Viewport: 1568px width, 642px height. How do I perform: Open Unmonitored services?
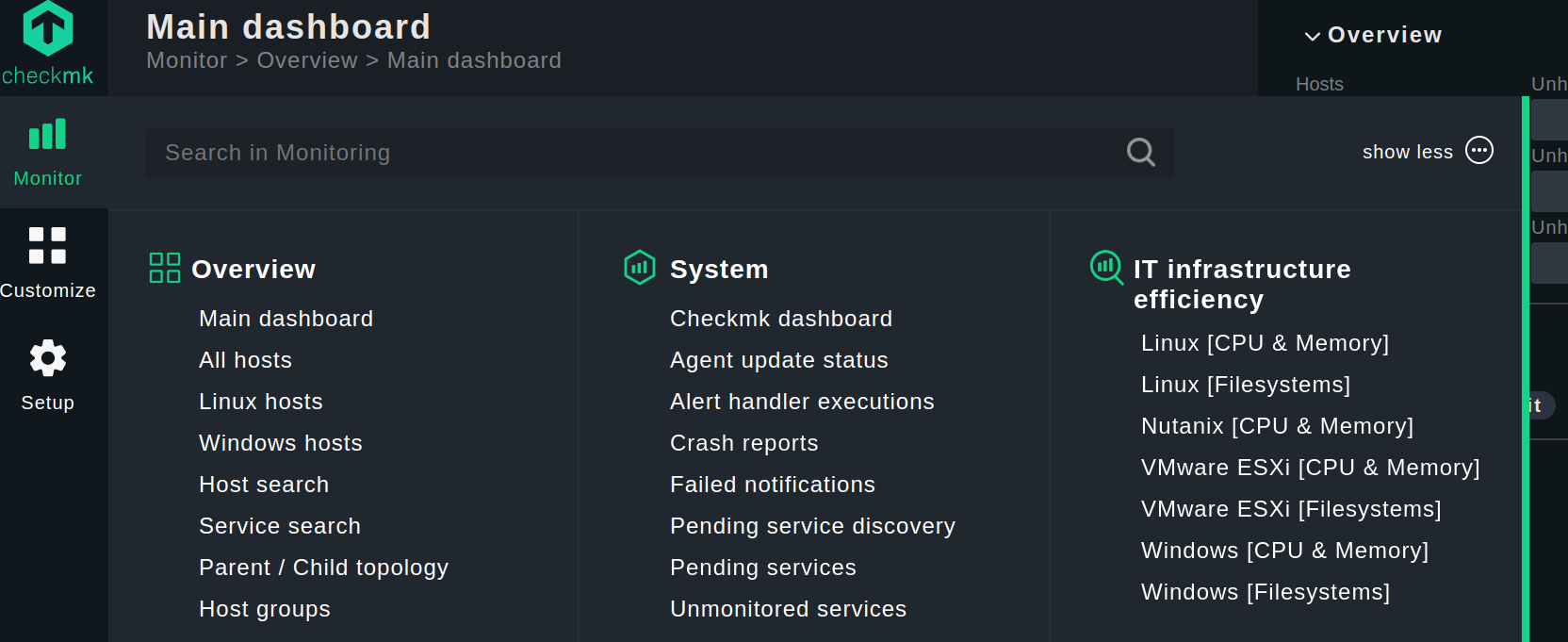(x=788, y=609)
